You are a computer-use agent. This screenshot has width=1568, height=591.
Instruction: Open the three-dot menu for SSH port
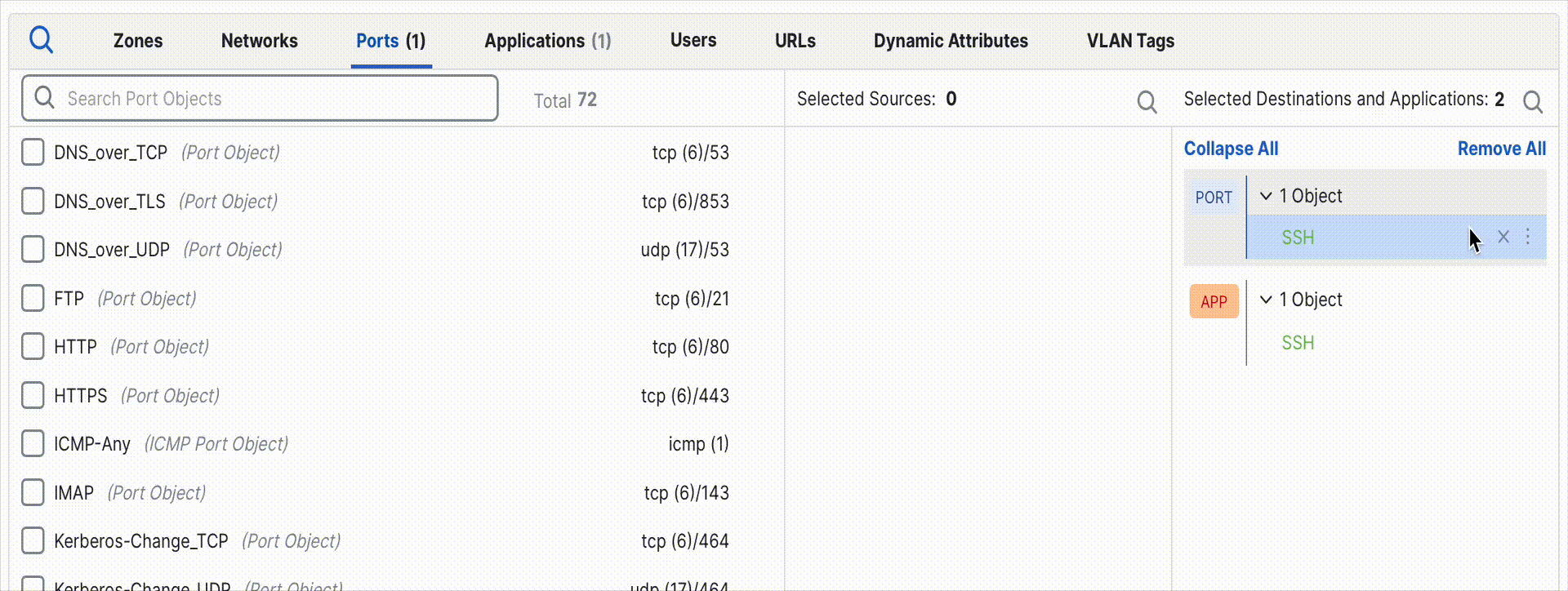1528,237
